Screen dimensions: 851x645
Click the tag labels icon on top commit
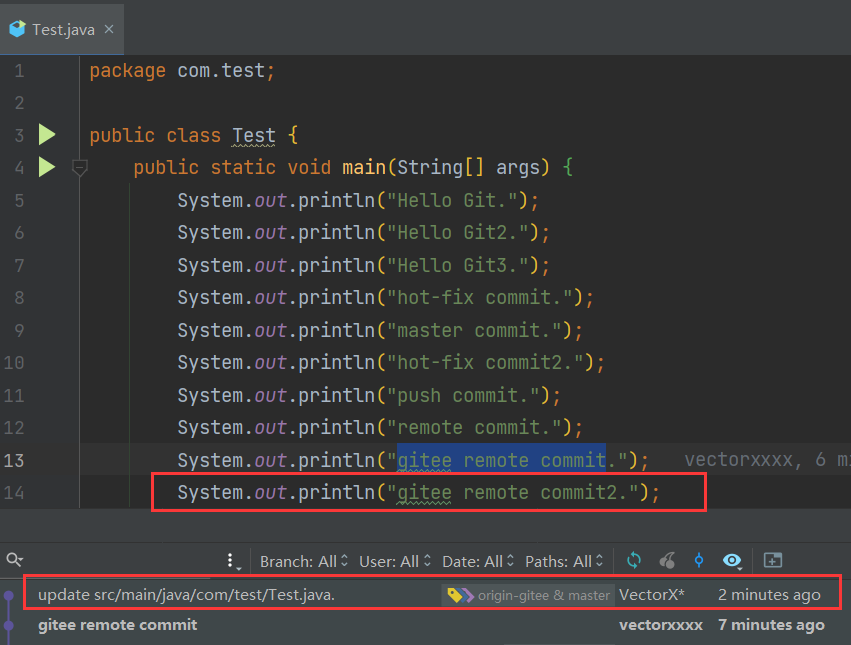tap(460, 596)
